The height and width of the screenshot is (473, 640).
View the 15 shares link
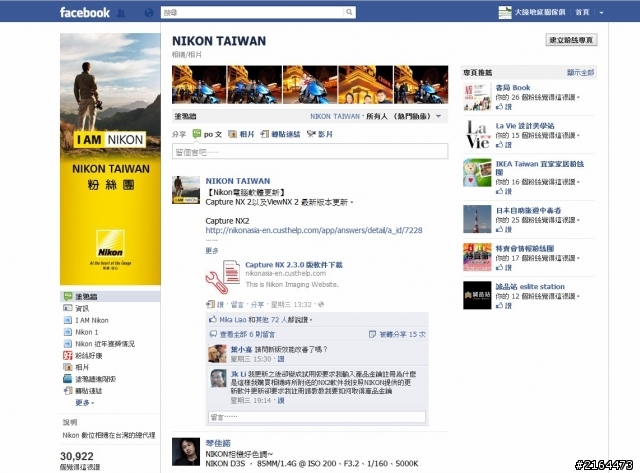click(x=402, y=334)
